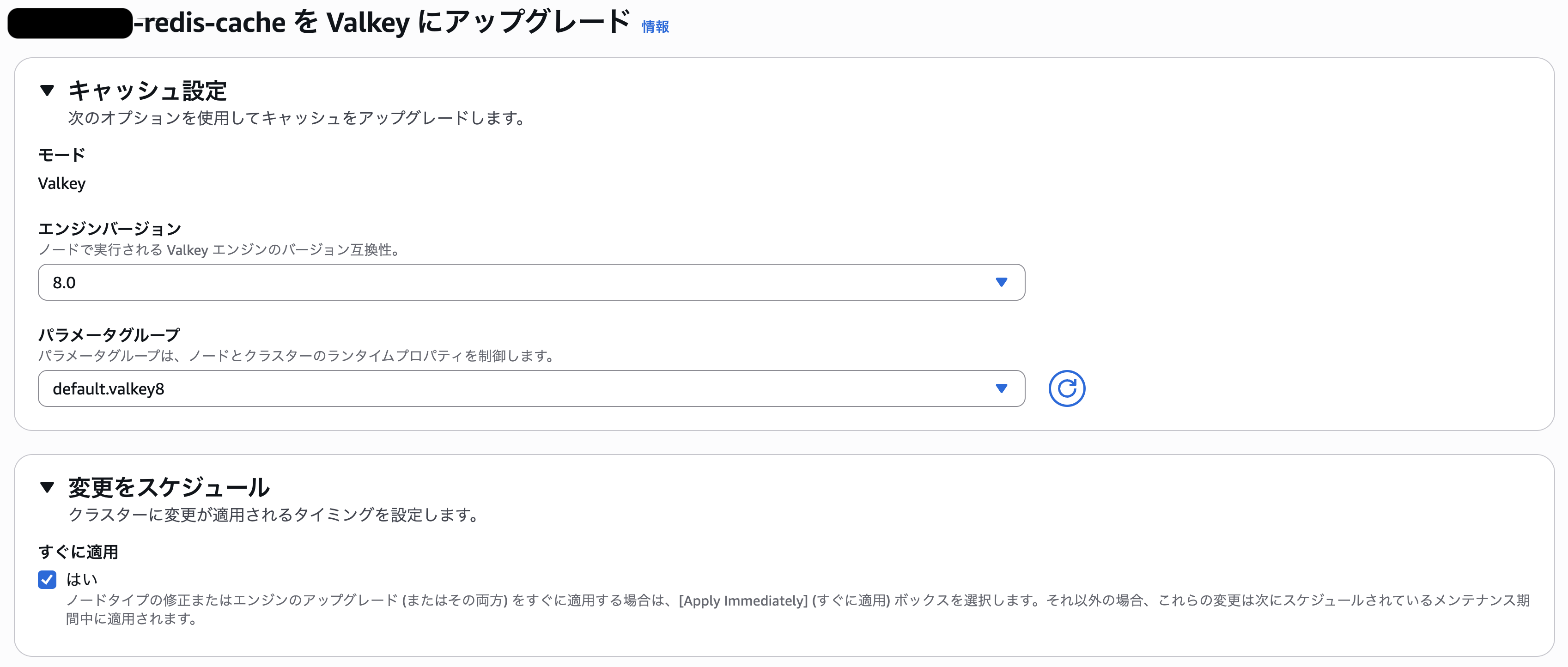
Task: Collapse the 変更をスケジュール section
Action: pyautogui.click(x=47, y=487)
